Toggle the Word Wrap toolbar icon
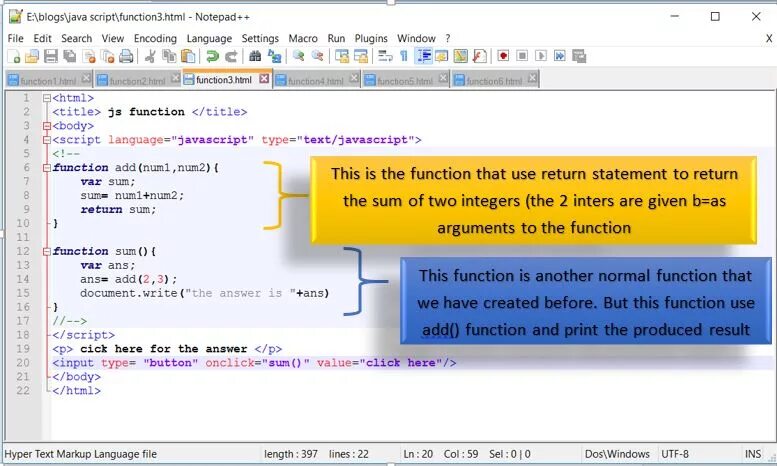This screenshot has width=777, height=466. (x=385, y=57)
